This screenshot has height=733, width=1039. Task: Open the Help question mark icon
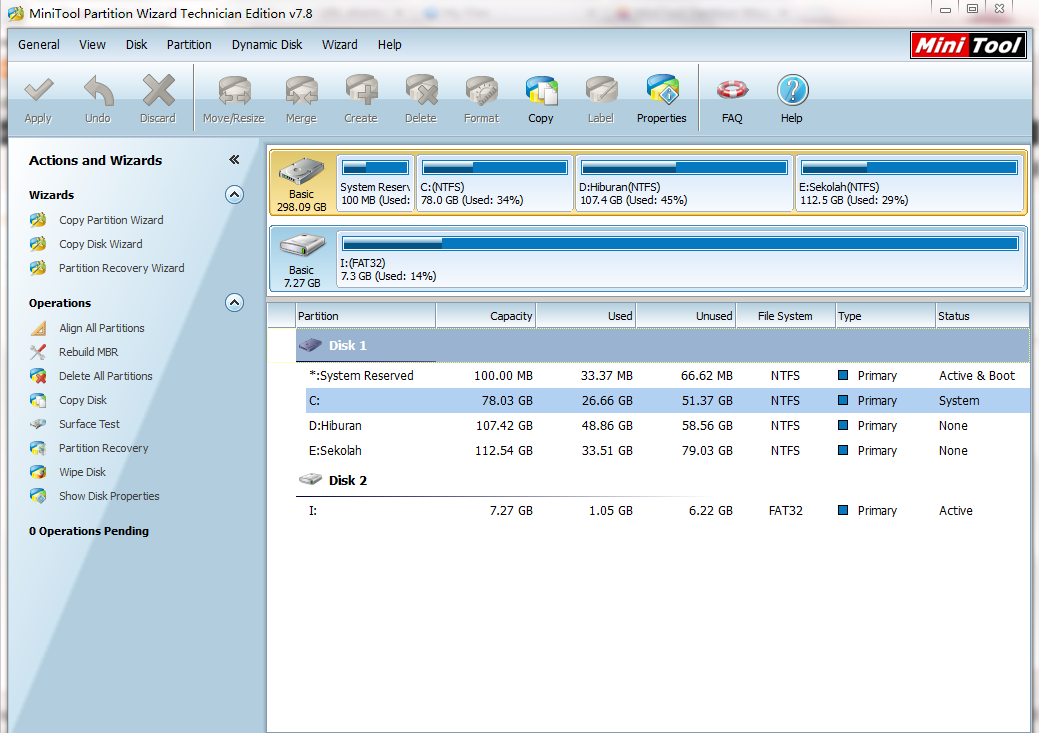[x=792, y=90]
